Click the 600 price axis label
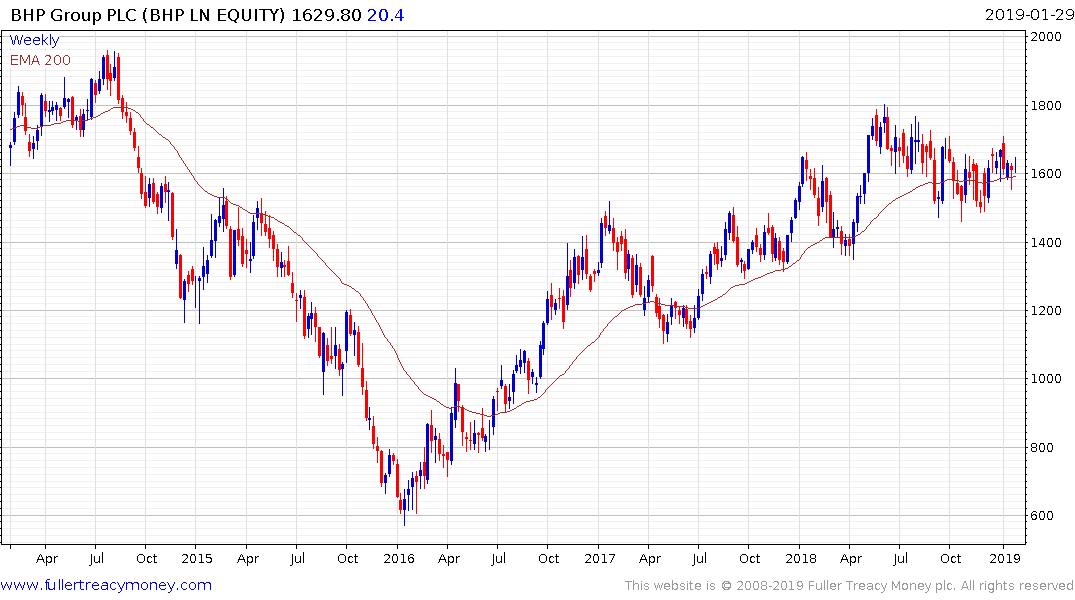The width and height of the screenshot is (1075, 600). tap(1046, 516)
